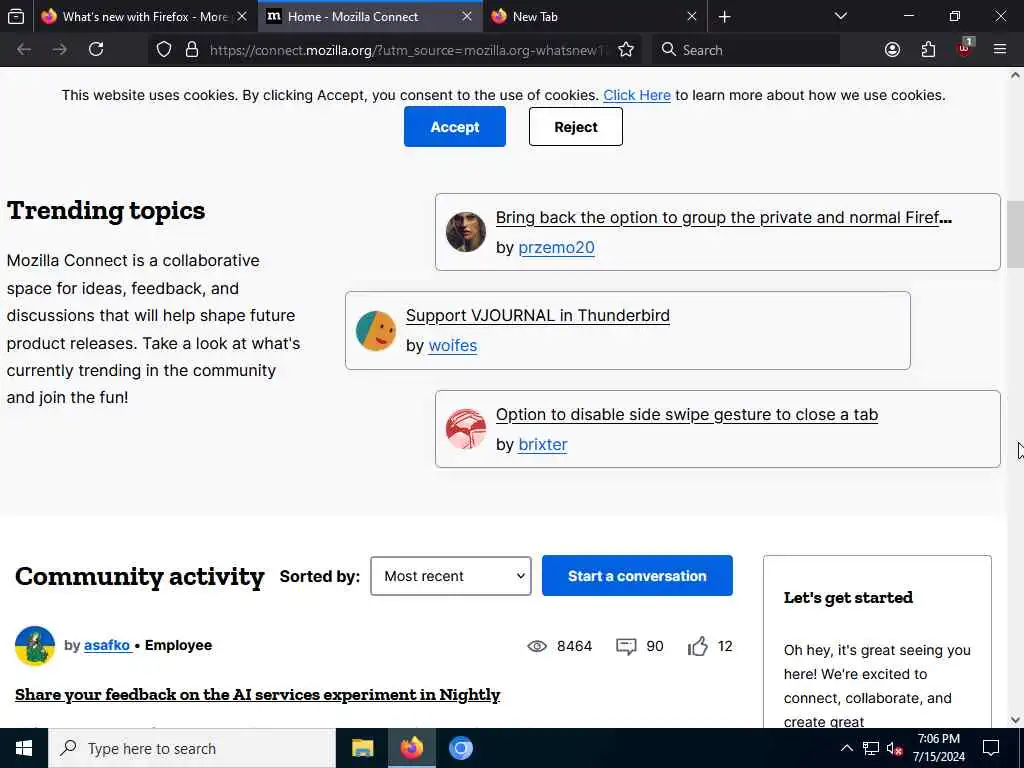Click the taskbar search box
The image size is (1024, 768).
pyautogui.click(x=192, y=748)
